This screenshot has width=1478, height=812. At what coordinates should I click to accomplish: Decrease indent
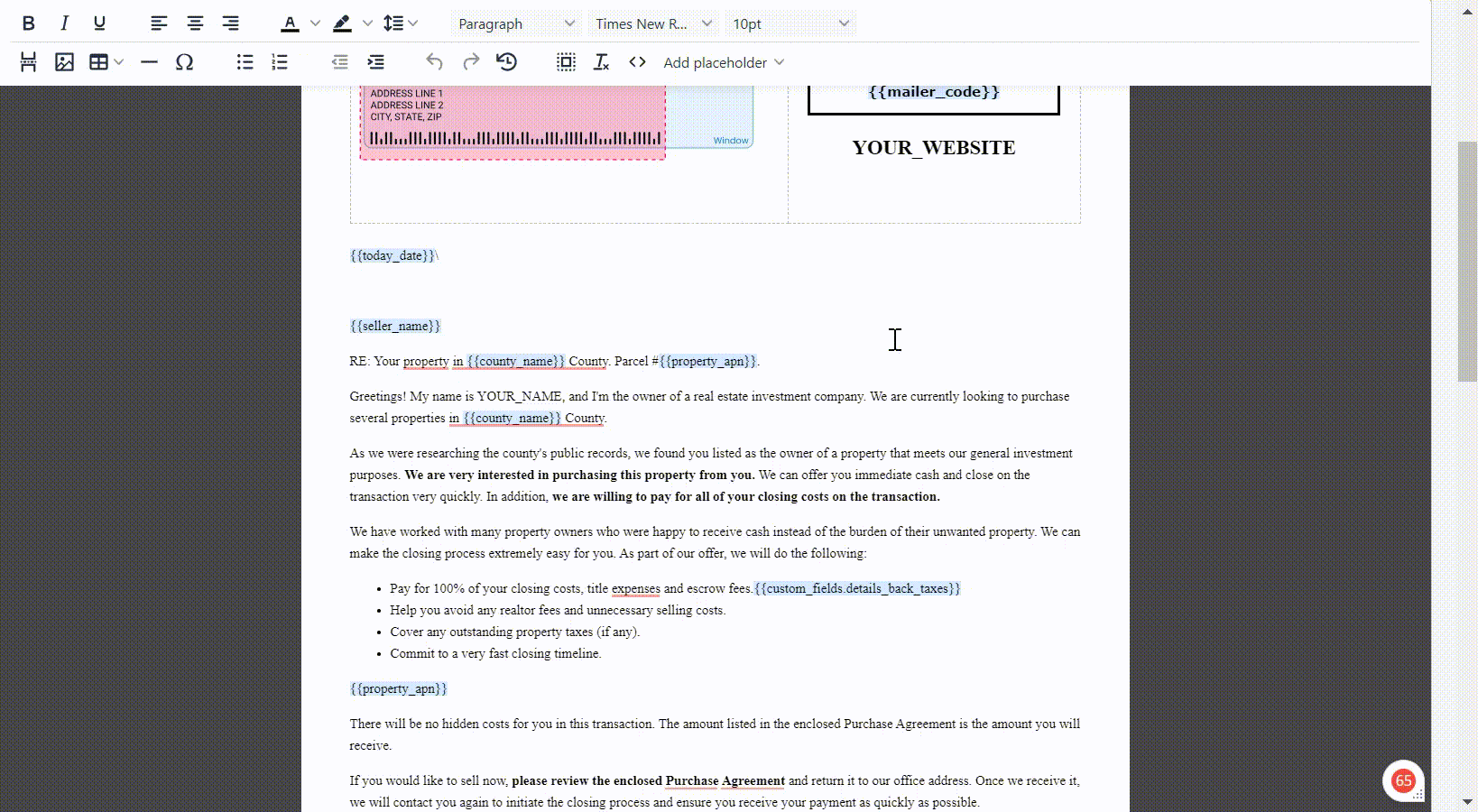pos(340,62)
